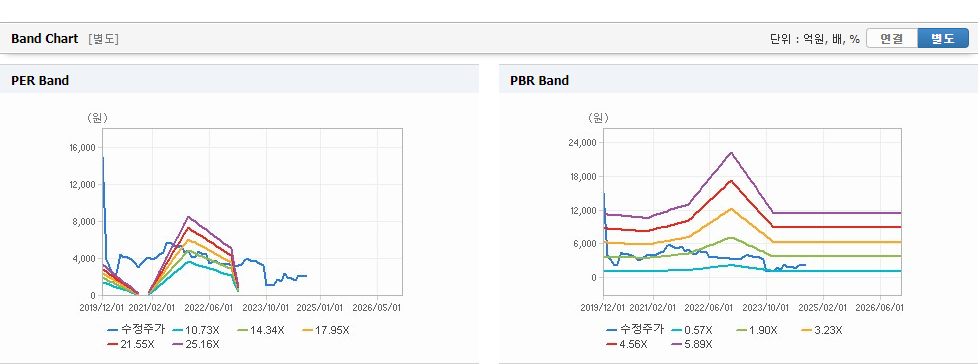Screen dimensions: 978x364
Task: Toggle 수정주가 legend in PER Band
Action: 136,330
